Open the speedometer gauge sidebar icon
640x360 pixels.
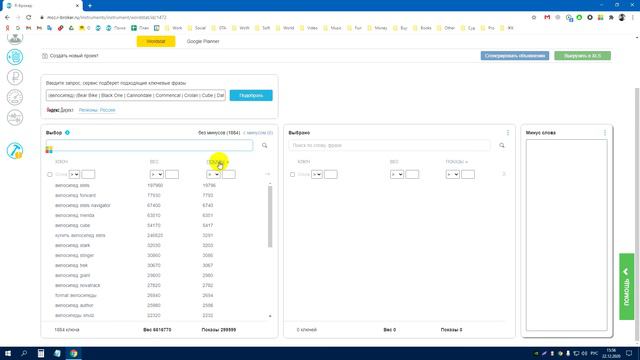[x=15, y=97]
